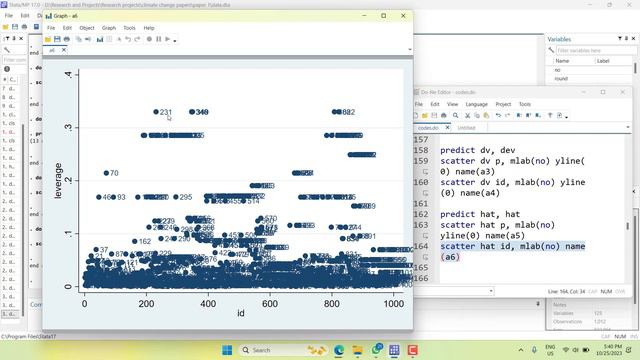Show hidden system tray icons
The image size is (640, 360).
pyautogui.click(x=521, y=350)
